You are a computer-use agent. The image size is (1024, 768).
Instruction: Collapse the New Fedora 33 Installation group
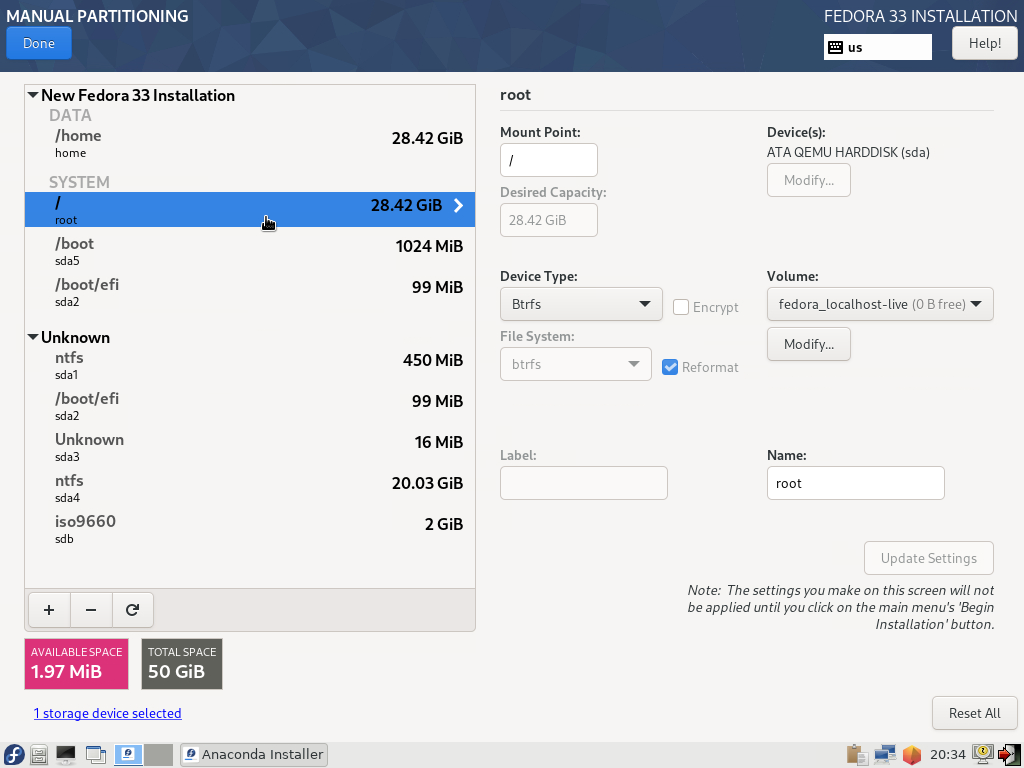33,95
